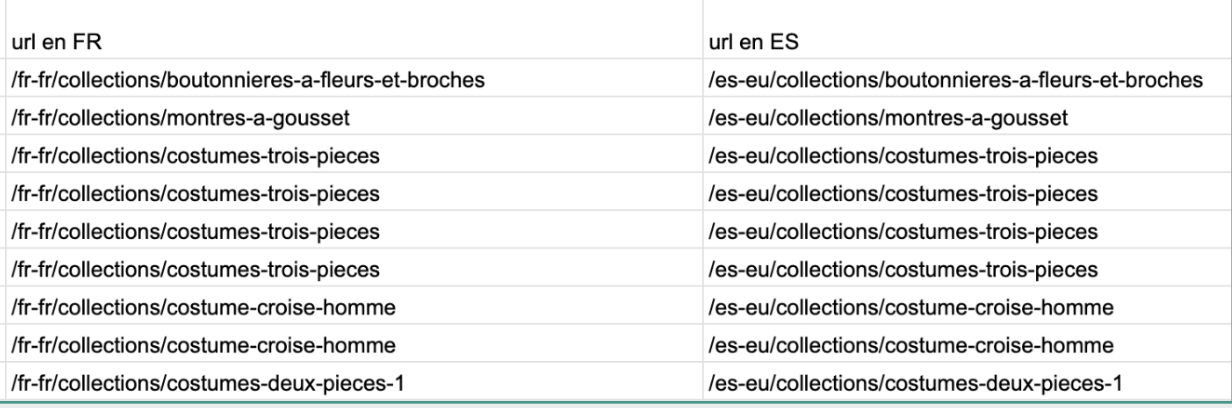Click the first /es-eu costumes-trois-pieces cell
Image resolution: width=1232 pixels, height=408 pixels.
click(x=965, y=155)
